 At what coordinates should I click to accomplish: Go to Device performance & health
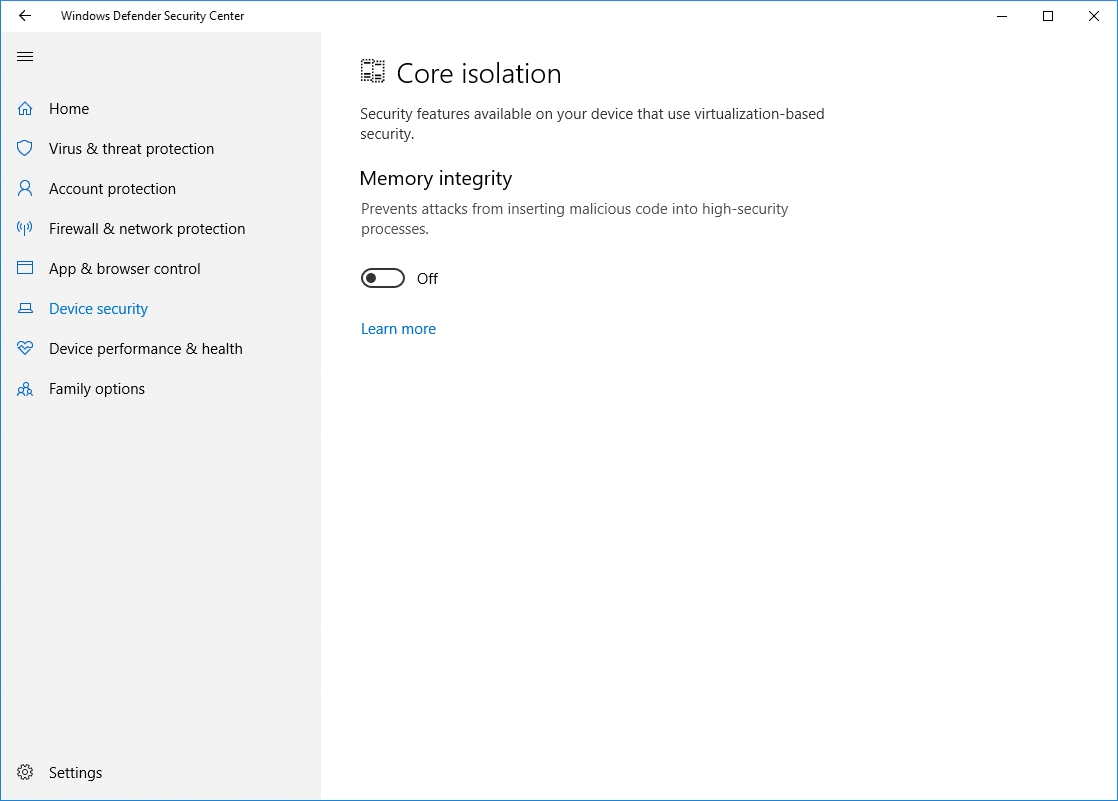(146, 349)
